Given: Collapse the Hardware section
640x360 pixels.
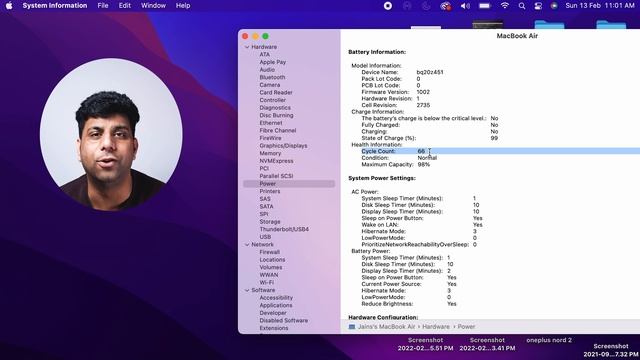Looking at the screenshot, I should [247, 47].
